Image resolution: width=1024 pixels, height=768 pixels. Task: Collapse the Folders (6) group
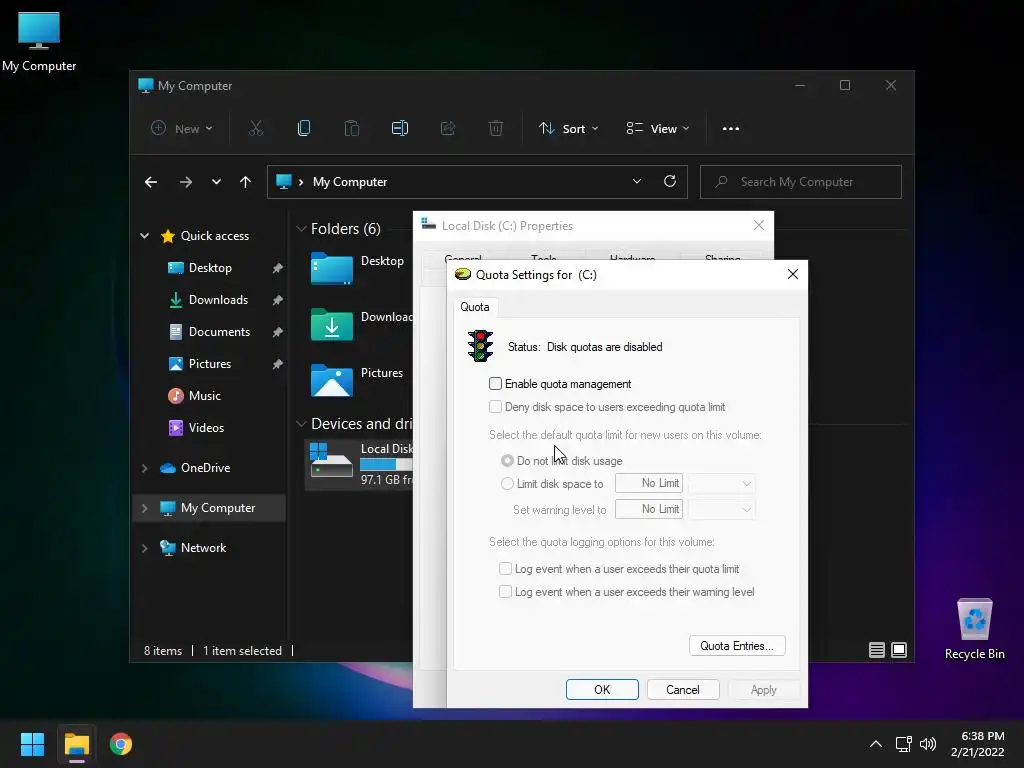tap(301, 229)
